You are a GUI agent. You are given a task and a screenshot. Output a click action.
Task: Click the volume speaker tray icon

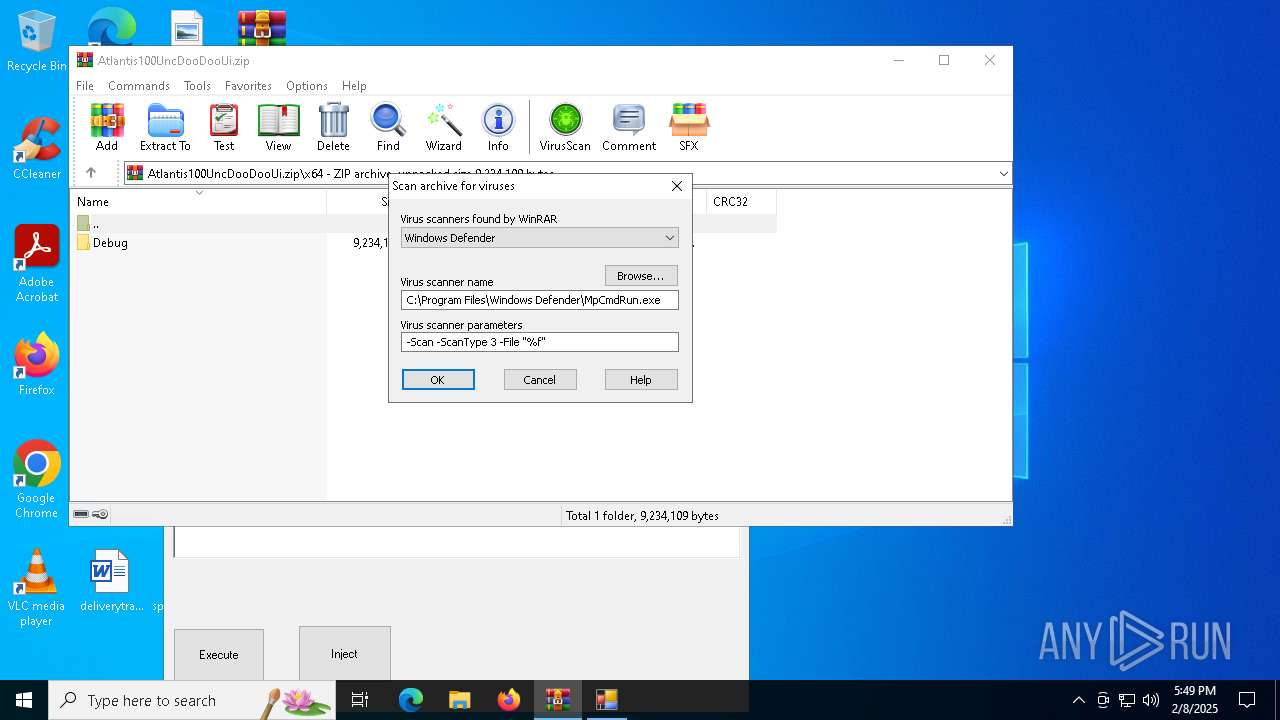click(1150, 700)
